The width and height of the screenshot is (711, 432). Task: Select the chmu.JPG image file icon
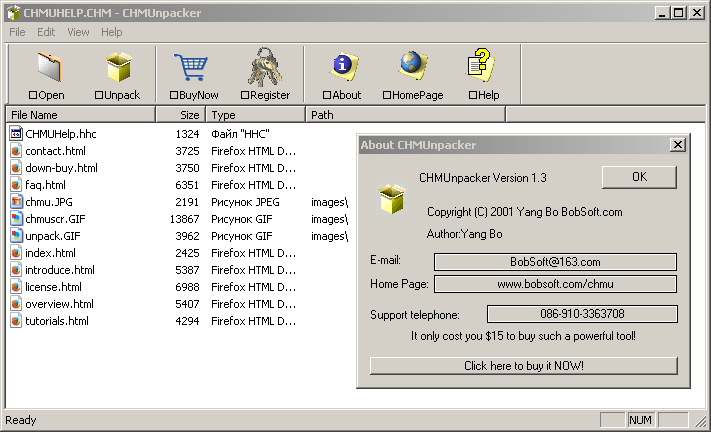16,202
